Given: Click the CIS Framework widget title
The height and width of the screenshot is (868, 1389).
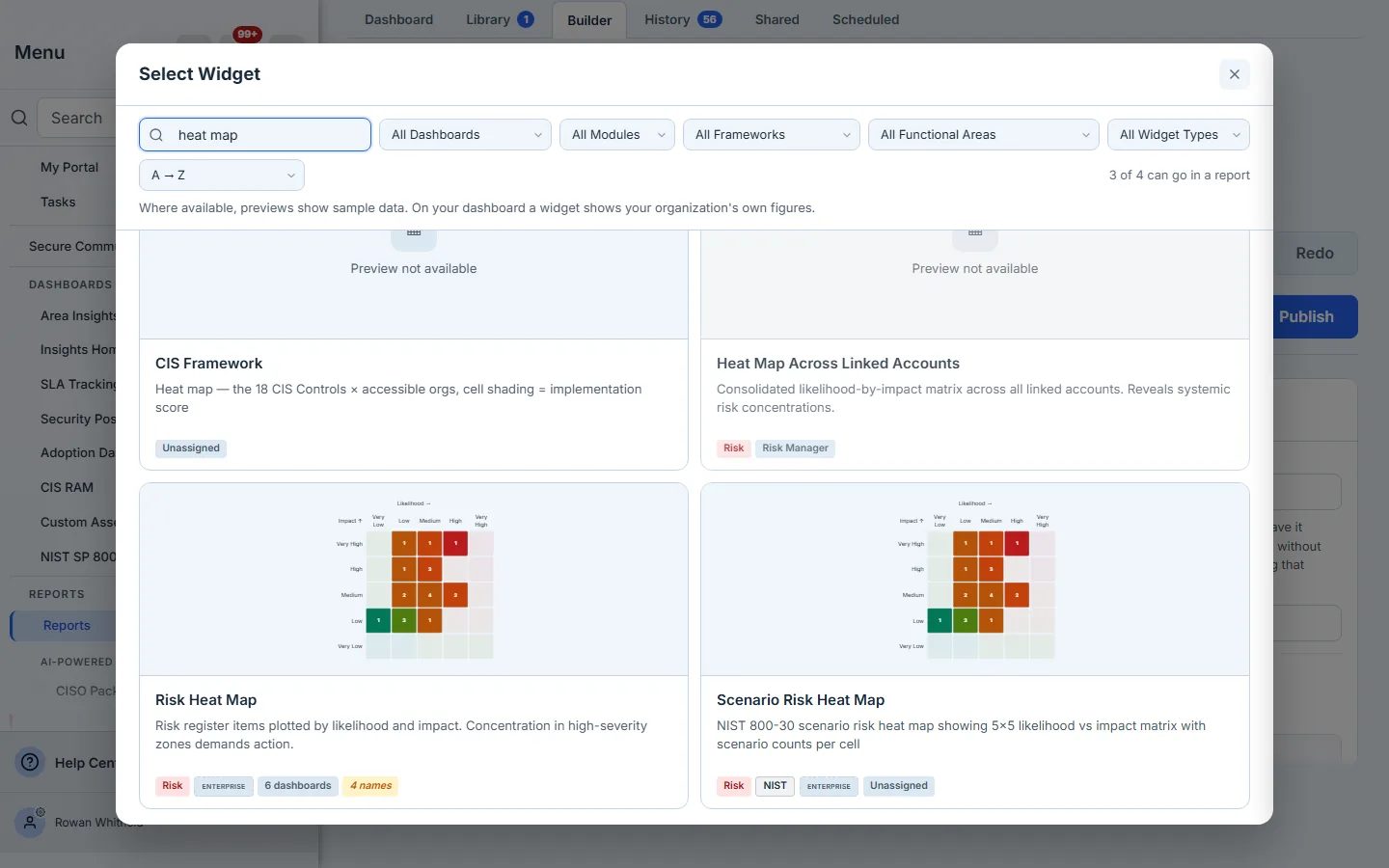Looking at the screenshot, I should [x=209, y=364].
